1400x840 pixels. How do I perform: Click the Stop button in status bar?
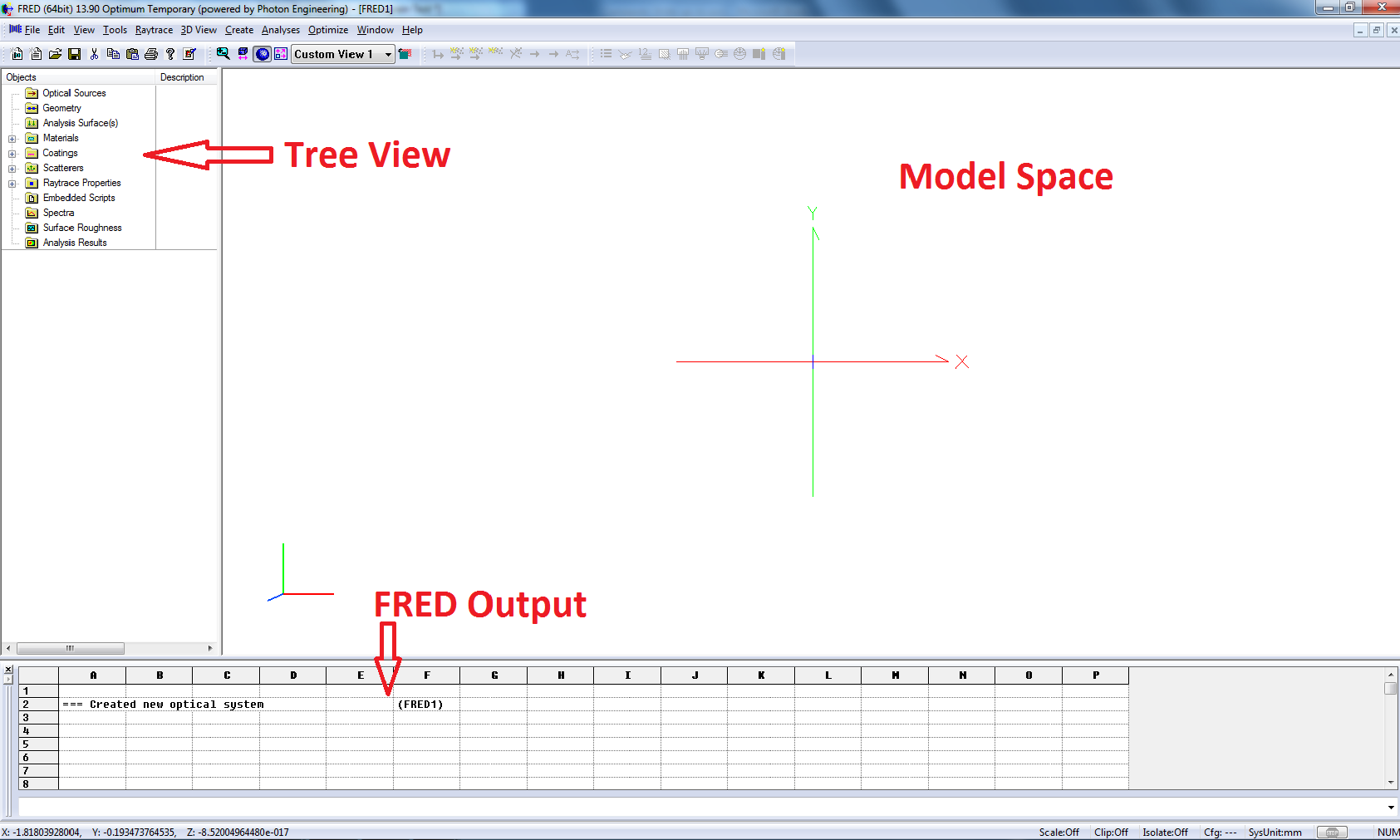[x=1332, y=832]
